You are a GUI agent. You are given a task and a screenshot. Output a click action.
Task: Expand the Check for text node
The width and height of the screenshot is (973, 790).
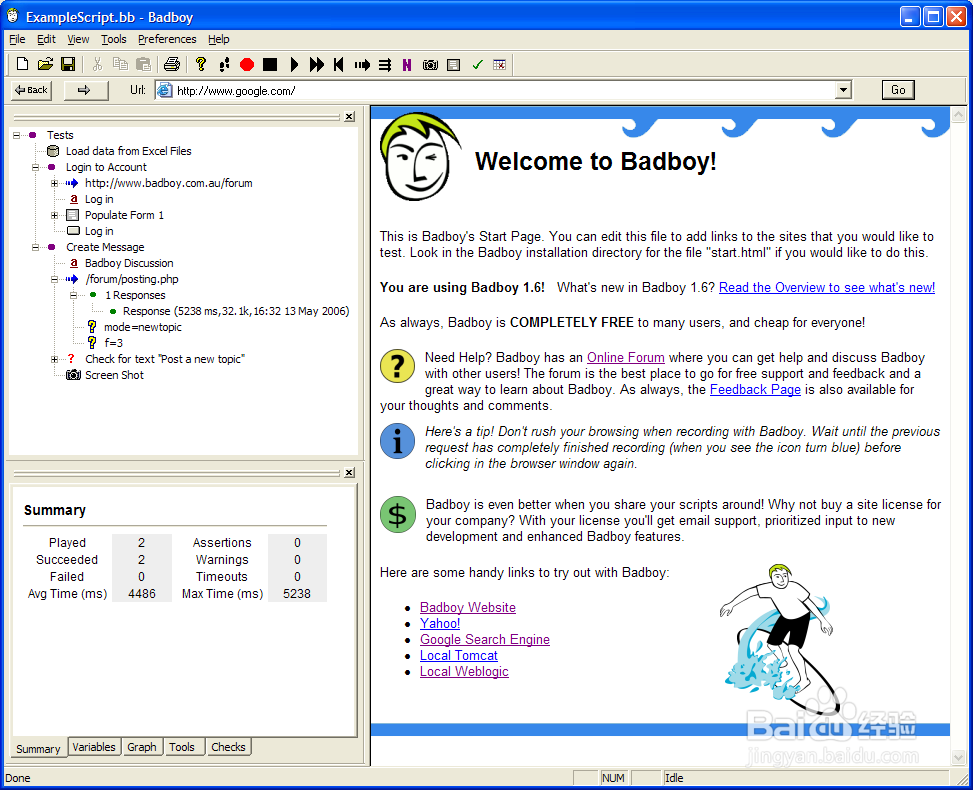pos(55,359)
